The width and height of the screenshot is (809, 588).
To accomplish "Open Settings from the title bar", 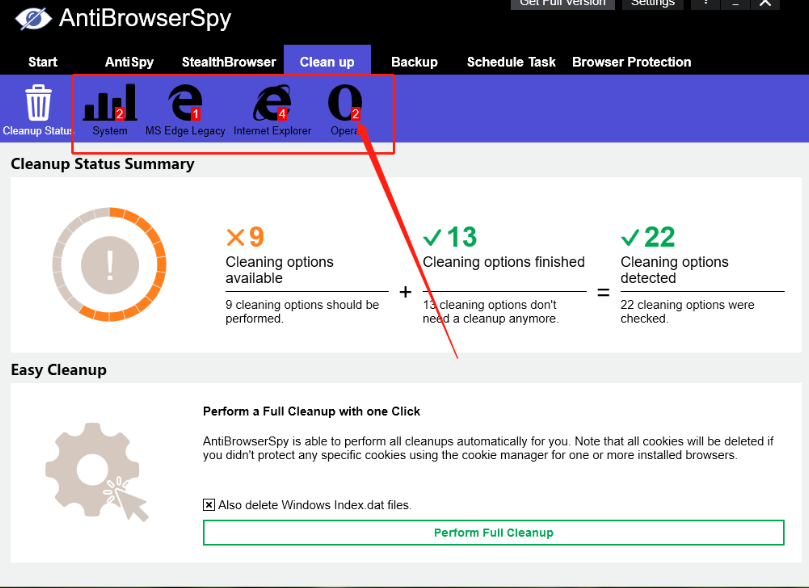I will 653,4.
